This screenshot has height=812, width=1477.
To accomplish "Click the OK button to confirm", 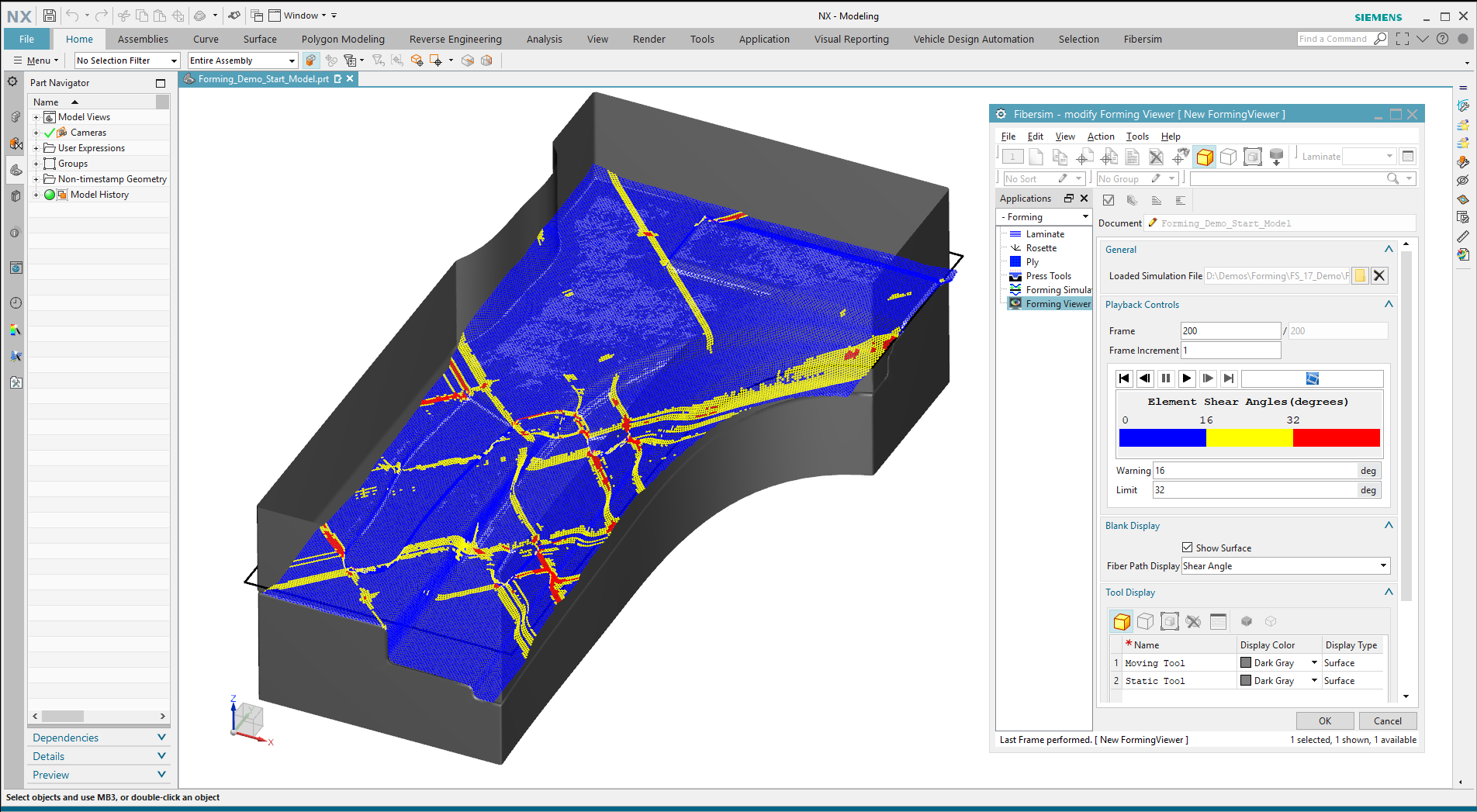I will (x=1325, y=720).
